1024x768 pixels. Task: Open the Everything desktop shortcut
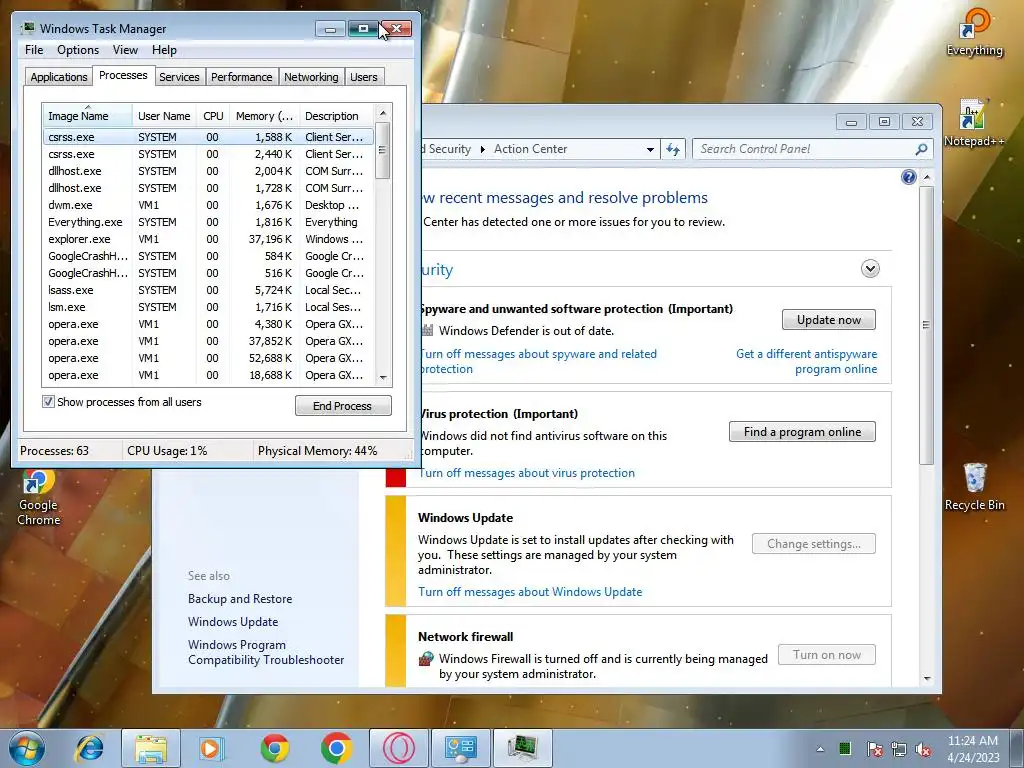point(974,31)
